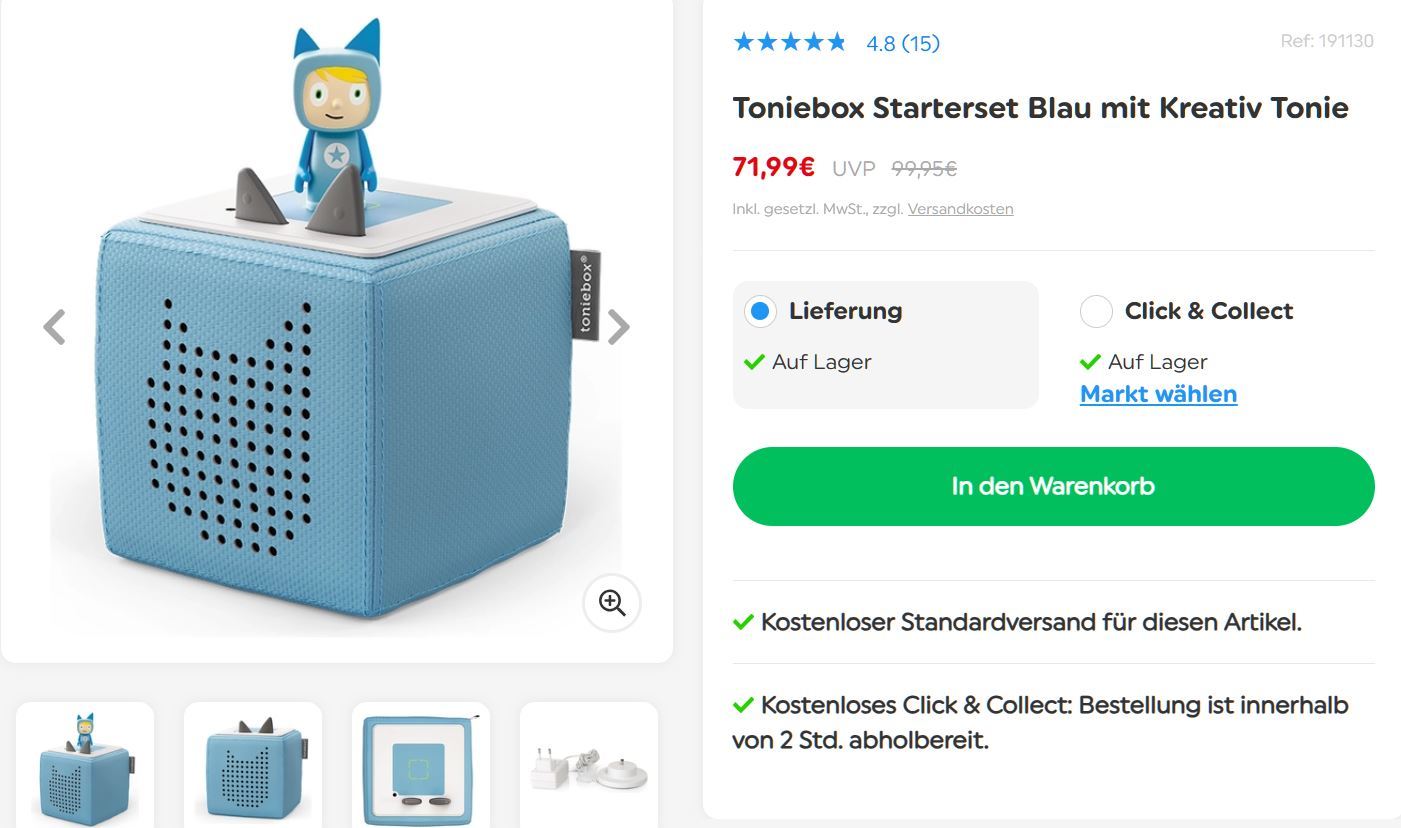Select the Click & Collect radio option

tap(1096, 311)
